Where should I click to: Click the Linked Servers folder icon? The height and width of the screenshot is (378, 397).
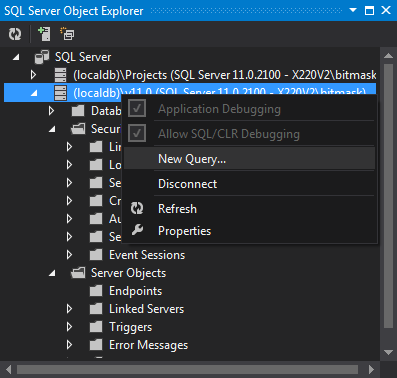pyautogui.click(x=96, y=309)
